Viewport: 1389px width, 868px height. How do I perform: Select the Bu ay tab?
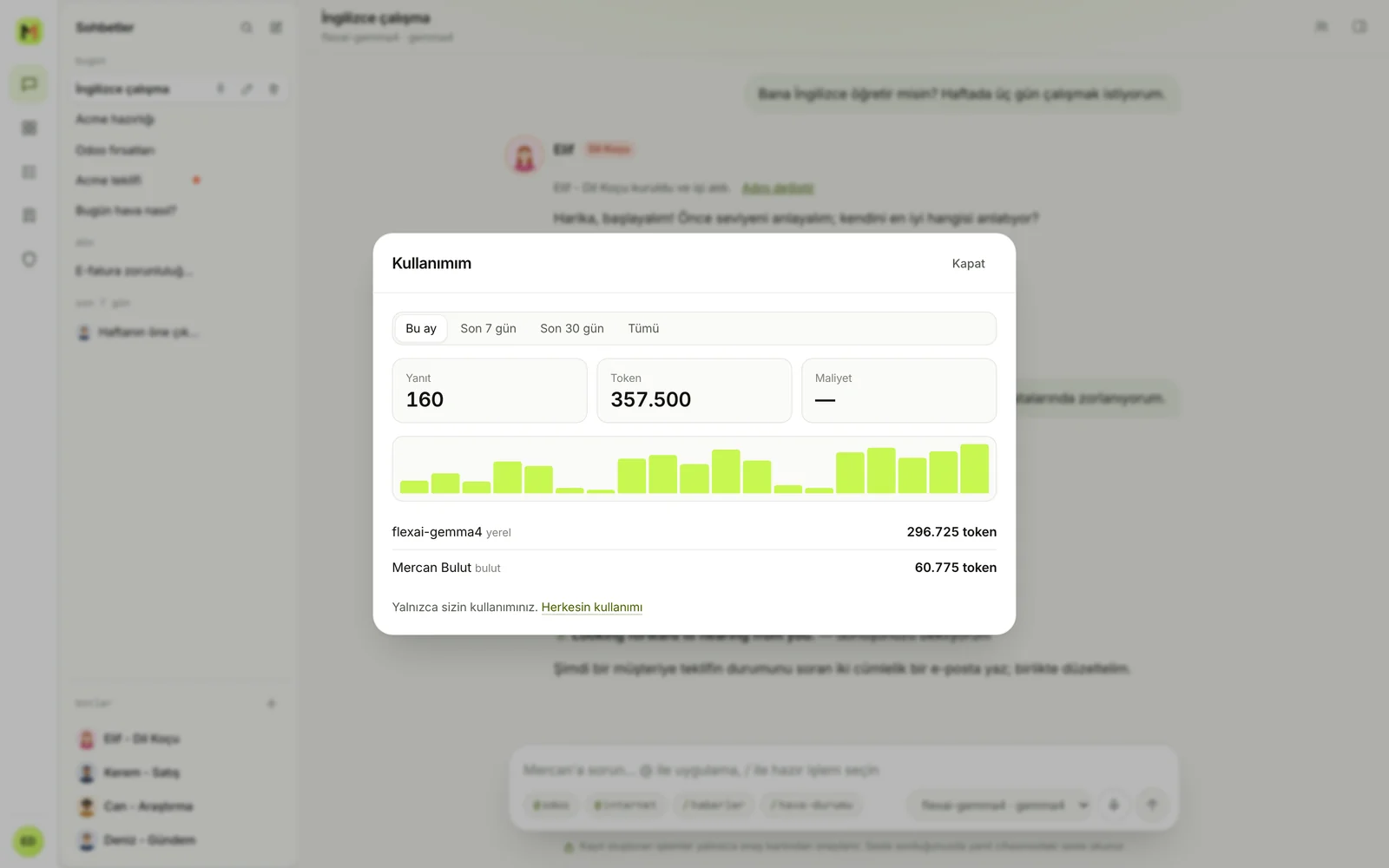pyautogui.click(x=421, y=329)
